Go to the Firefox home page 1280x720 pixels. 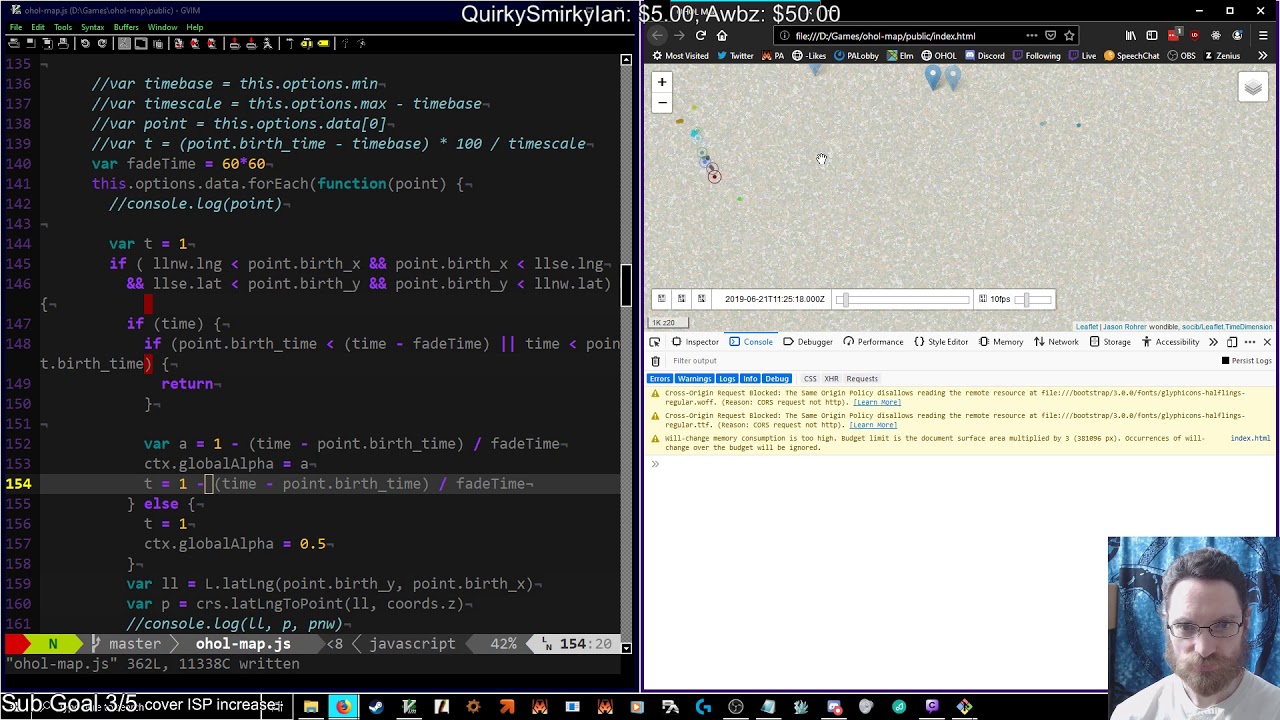click(x=722, y=35)
